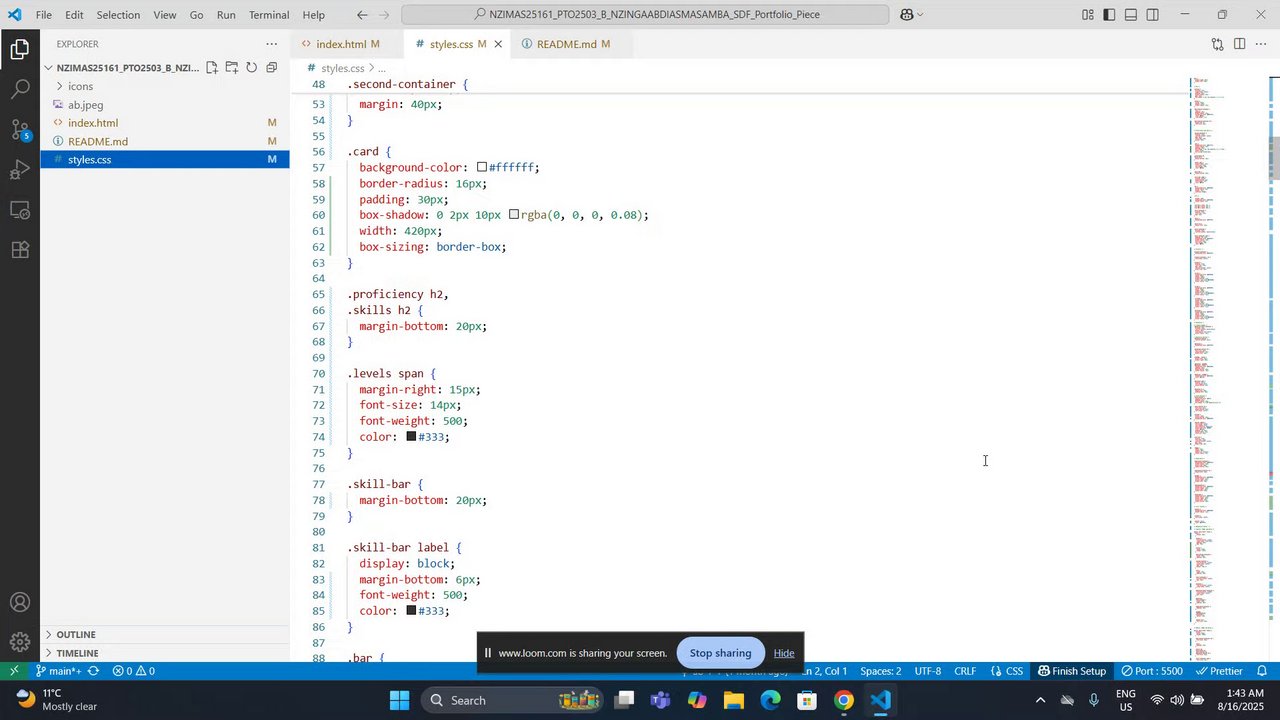Image resolution: width=1280 pixels, height=720 pixels.
Task: Open the Run and Debug view
Action: tap(20, 170)
